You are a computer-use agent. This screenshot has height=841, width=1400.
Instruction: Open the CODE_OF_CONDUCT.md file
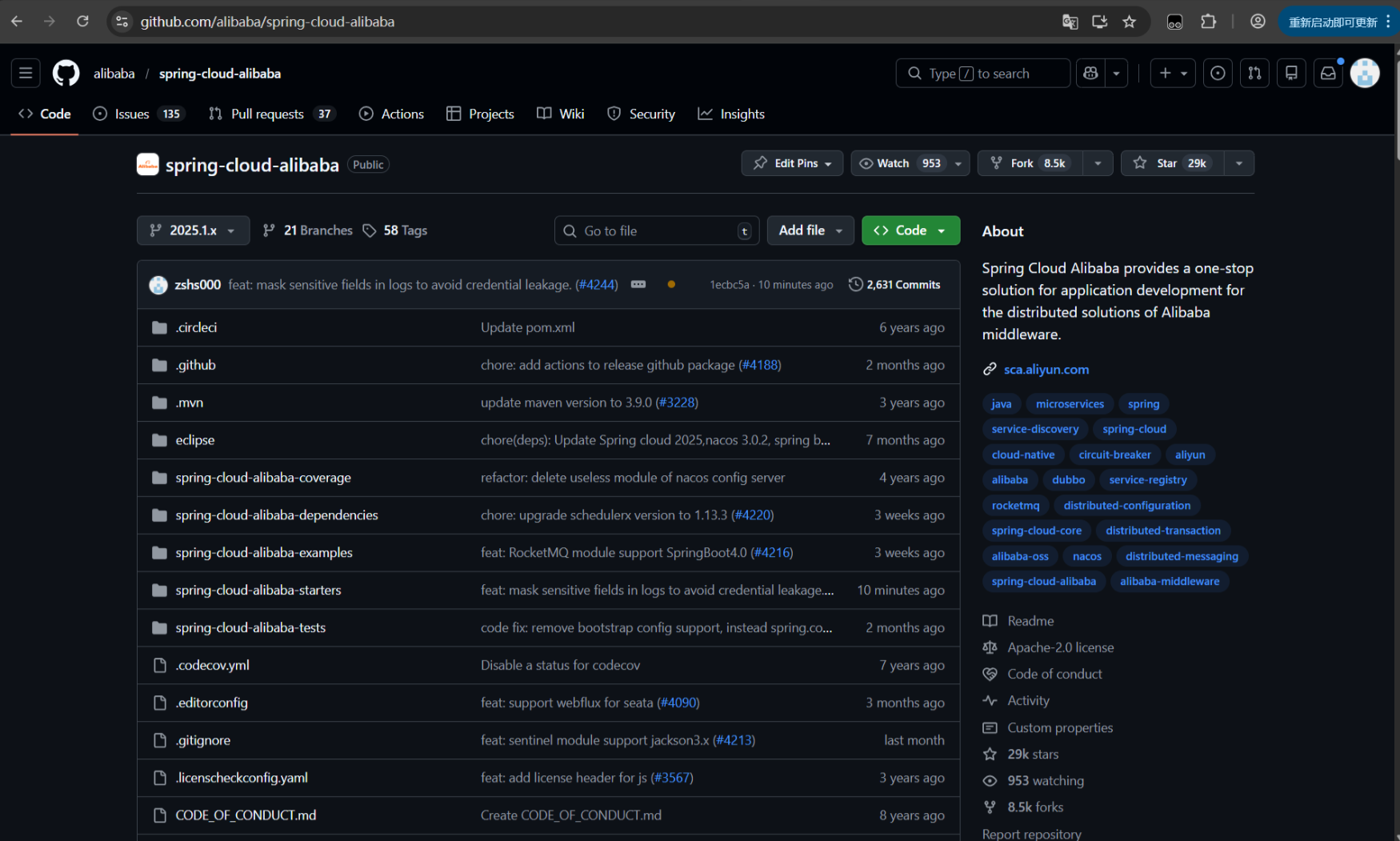click(246, 815)
